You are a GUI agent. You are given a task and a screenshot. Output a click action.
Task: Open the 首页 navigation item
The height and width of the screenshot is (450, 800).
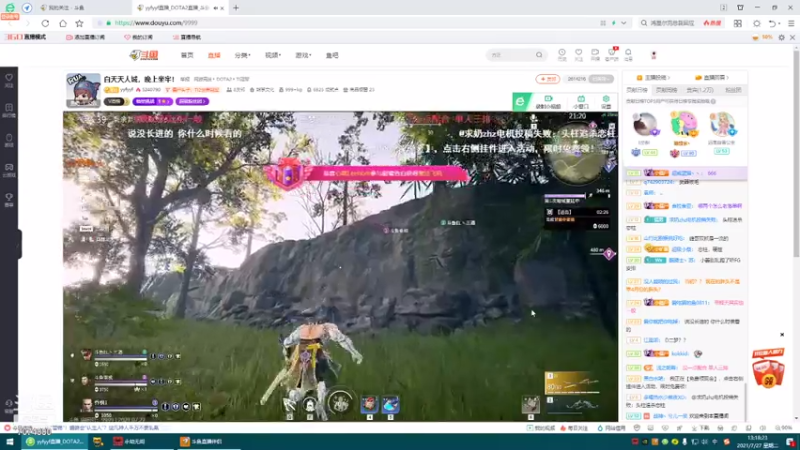(x=187, y=55)
